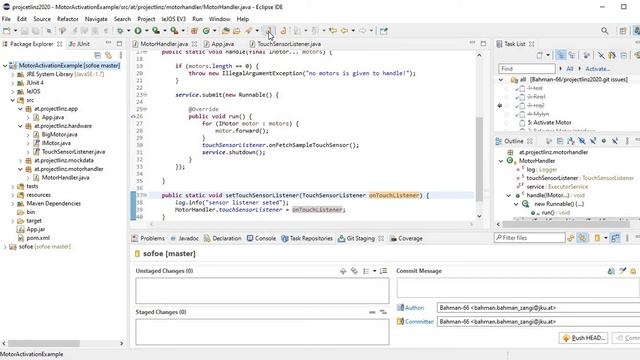
Task: Open the leJOS EV3 menu
Action: [173, 19]
